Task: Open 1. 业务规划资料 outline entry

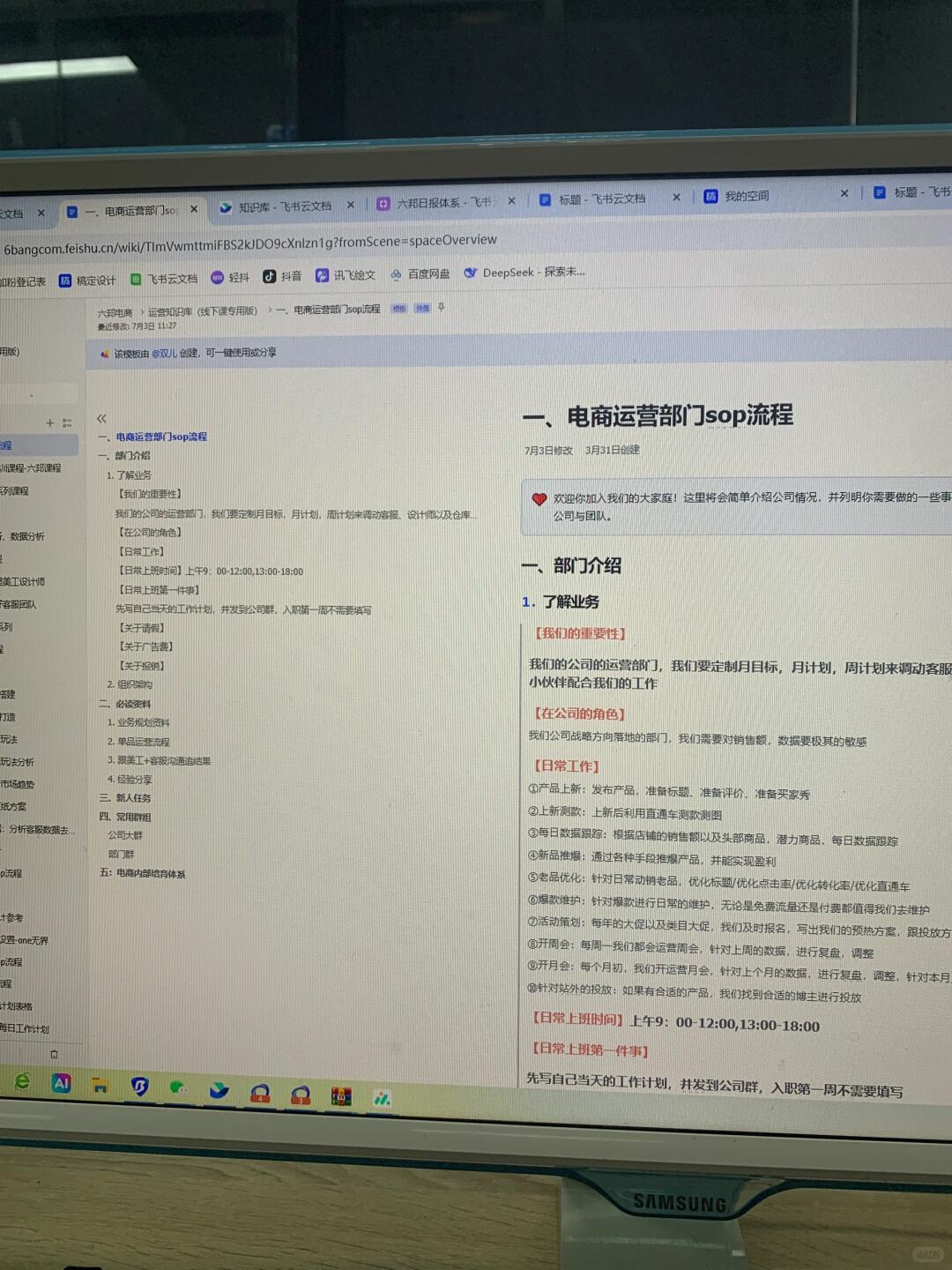Action: click(x=138, y=722)
